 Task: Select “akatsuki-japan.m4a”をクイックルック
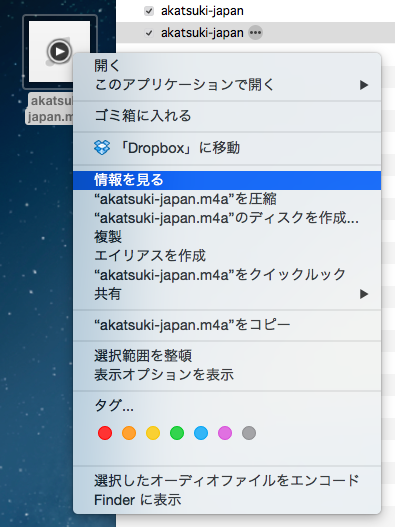227,275
